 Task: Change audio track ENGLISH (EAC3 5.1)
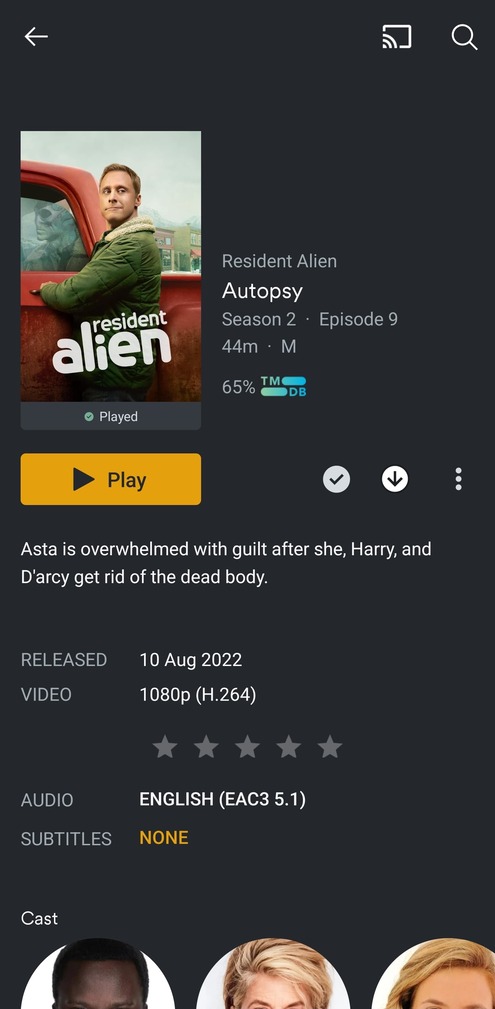coord(223,800)
